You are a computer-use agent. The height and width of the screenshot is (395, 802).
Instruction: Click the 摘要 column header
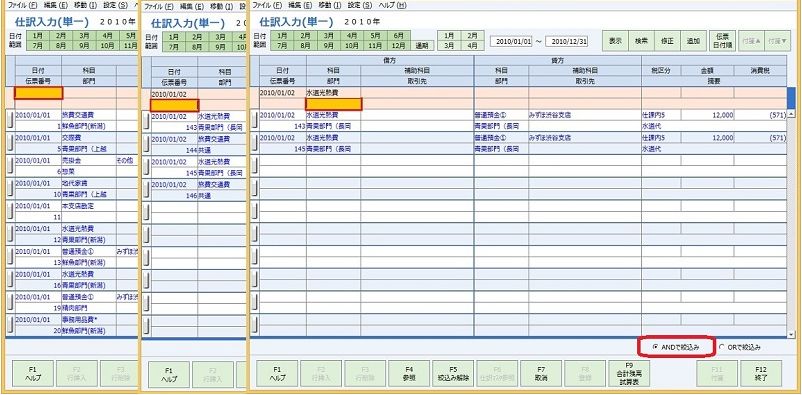(714, 80)
